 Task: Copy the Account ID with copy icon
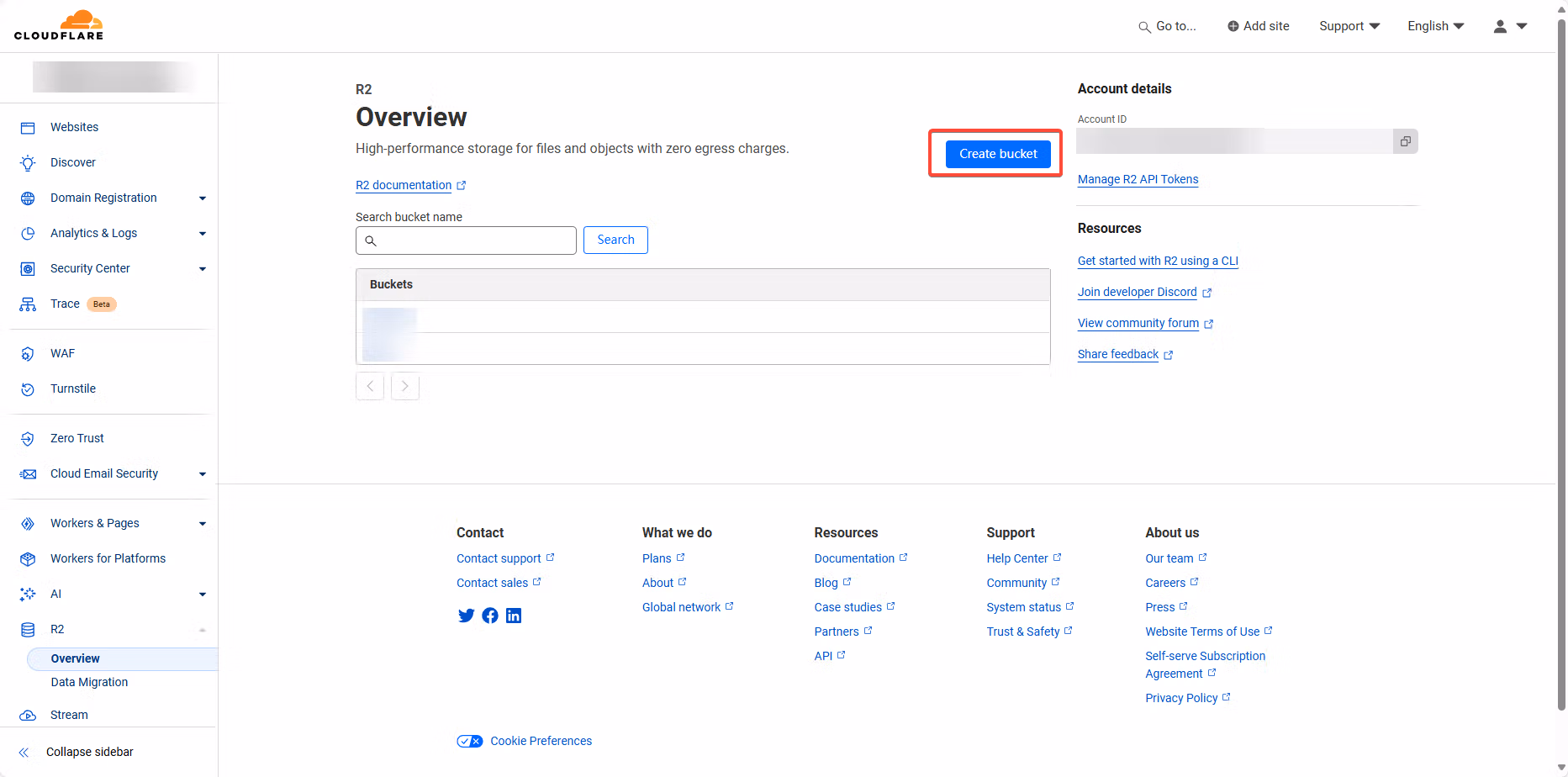coord(1405,141)
